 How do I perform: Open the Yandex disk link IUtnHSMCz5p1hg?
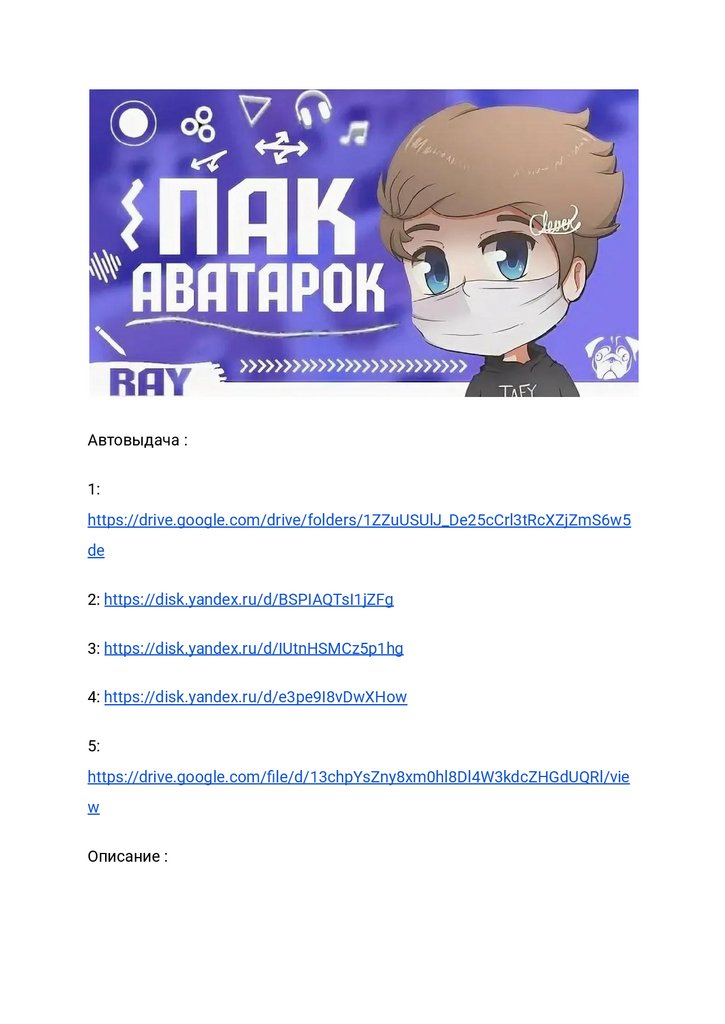tap(253, 648)
